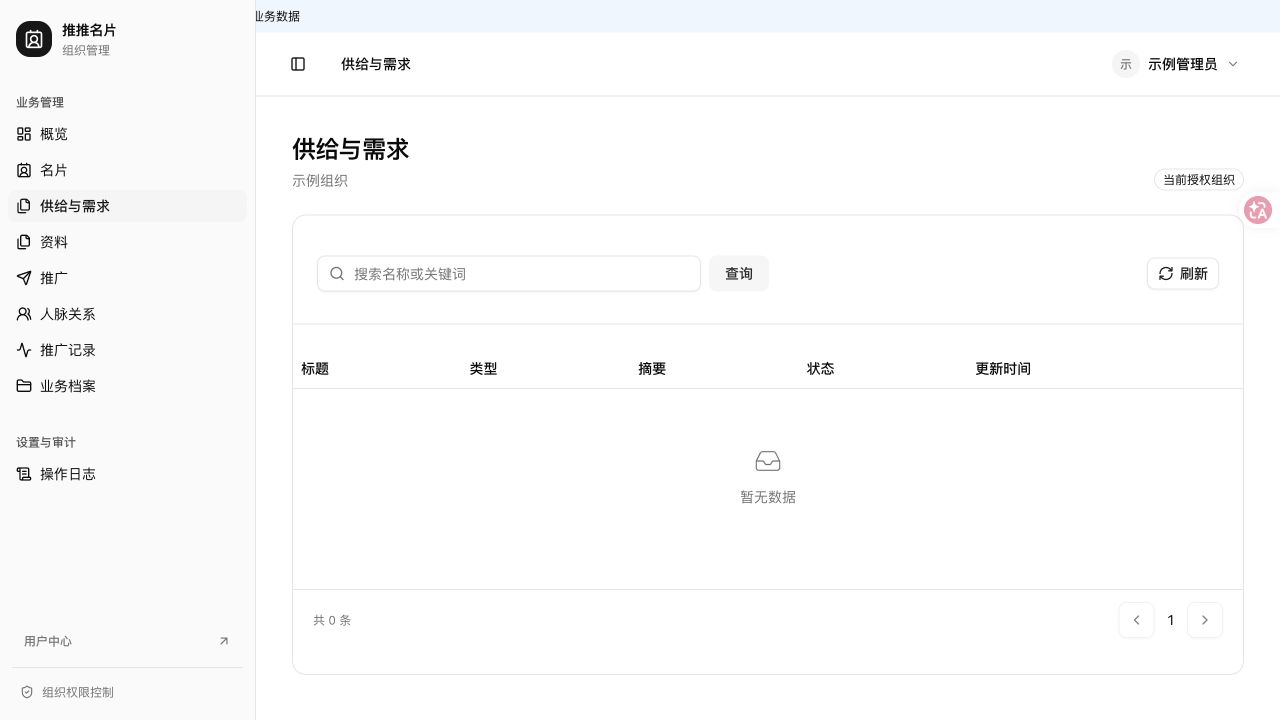Click the 标题 column header

point(315,369)
